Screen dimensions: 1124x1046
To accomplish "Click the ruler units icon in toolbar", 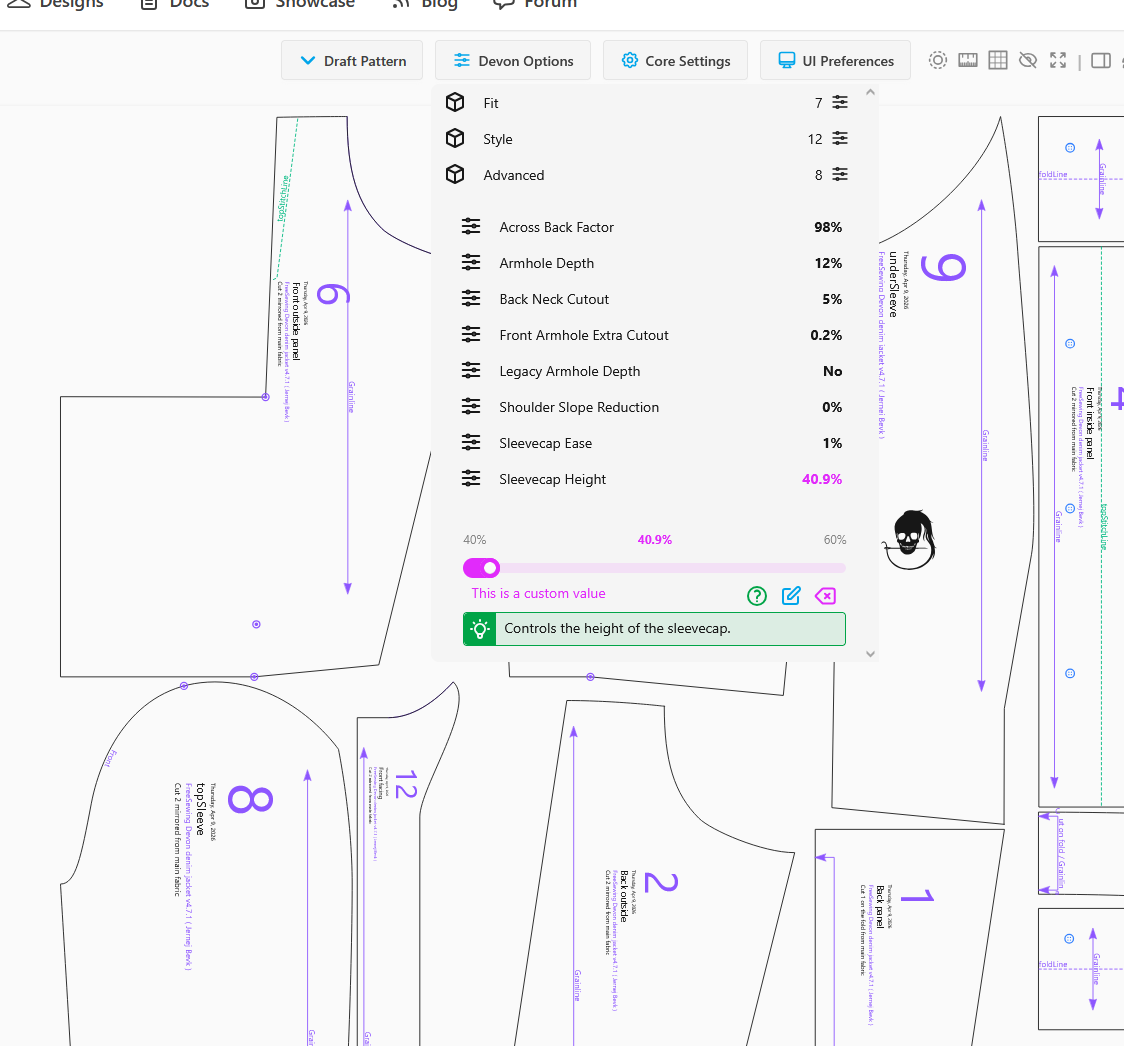I will coord(967,61).
